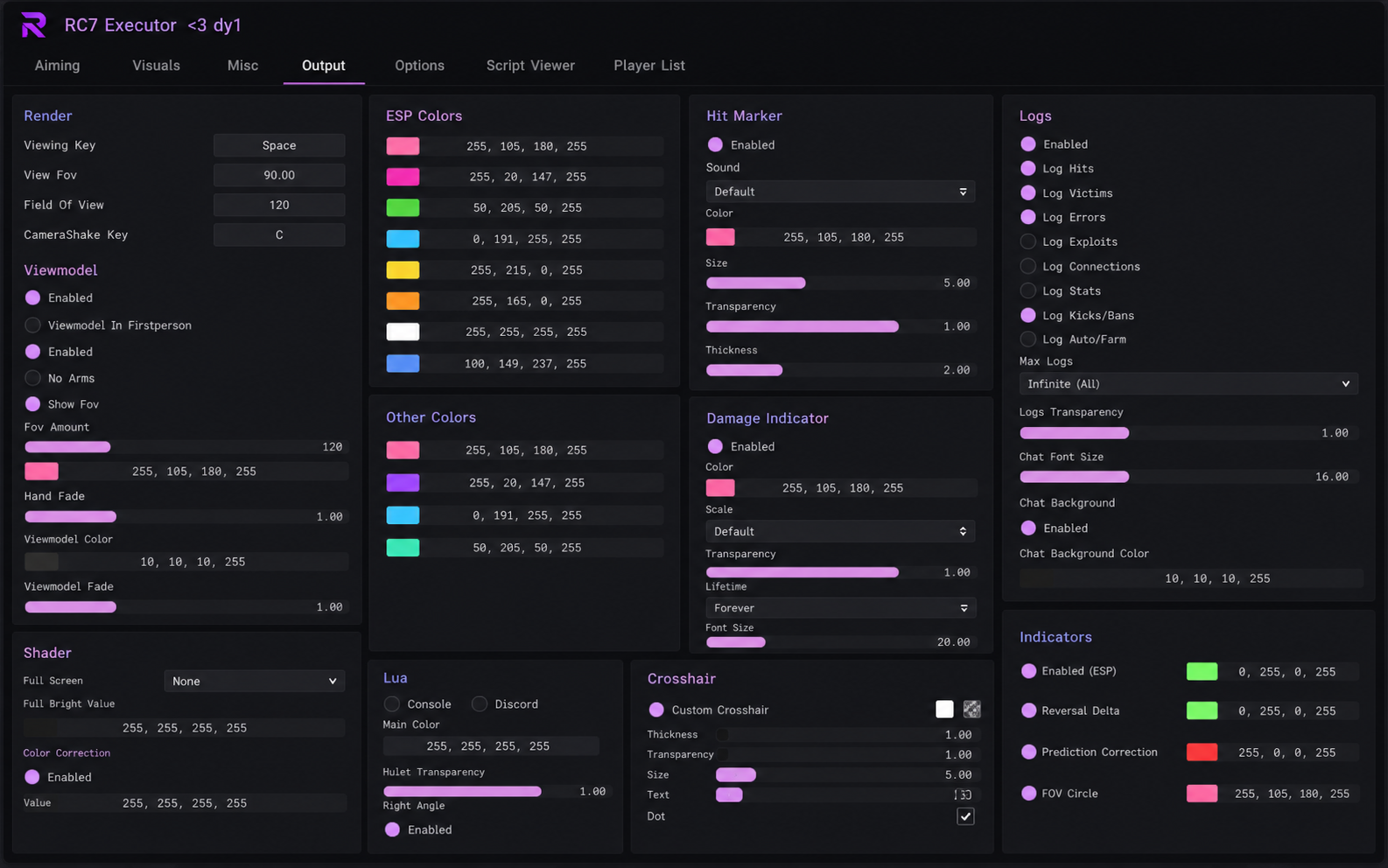The image size is (1388, 868).
Task: Edit Chat Background Color value field
Action: pos(1191,578)
